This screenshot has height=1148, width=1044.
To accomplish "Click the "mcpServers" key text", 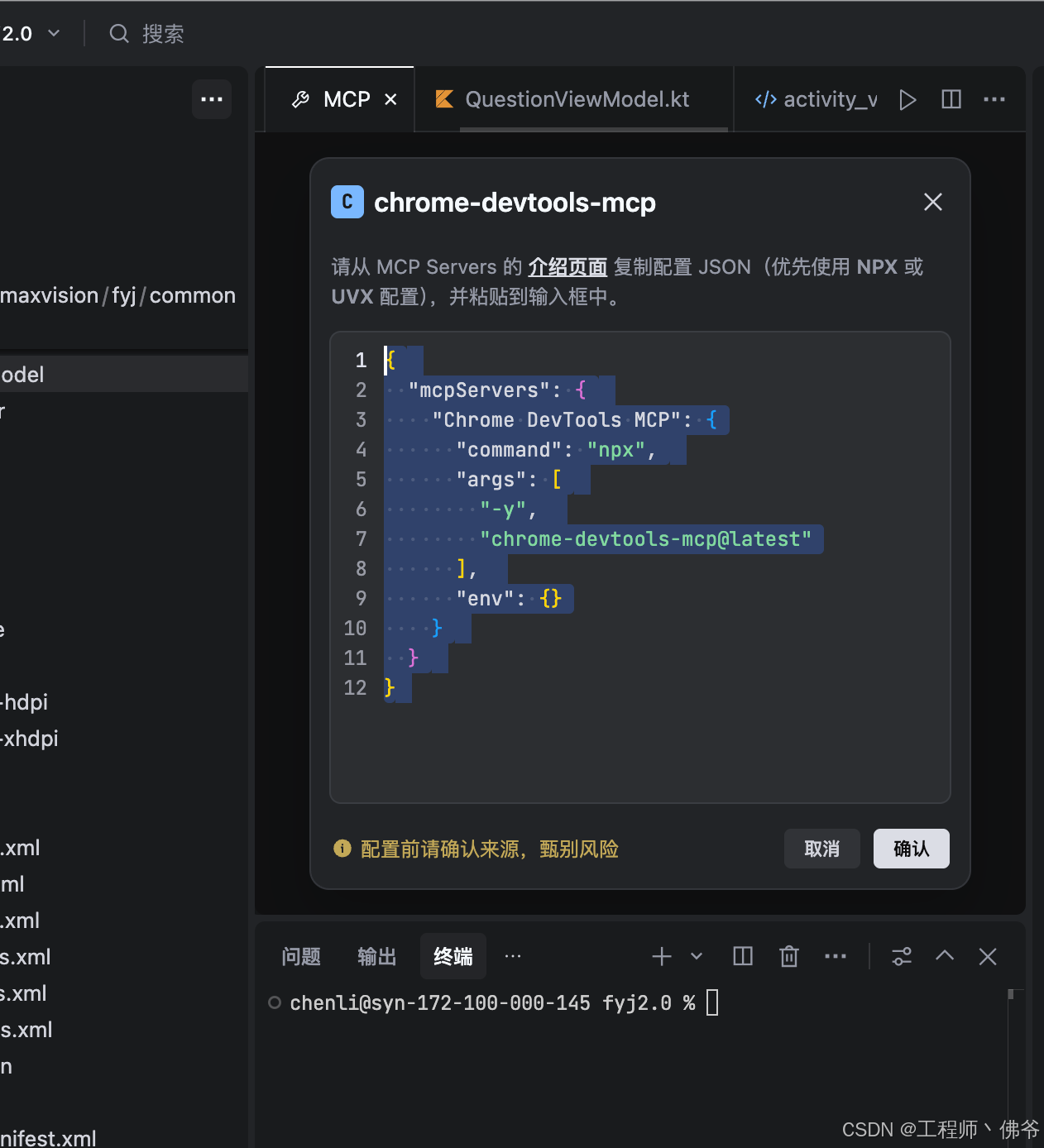I will 479,390.
